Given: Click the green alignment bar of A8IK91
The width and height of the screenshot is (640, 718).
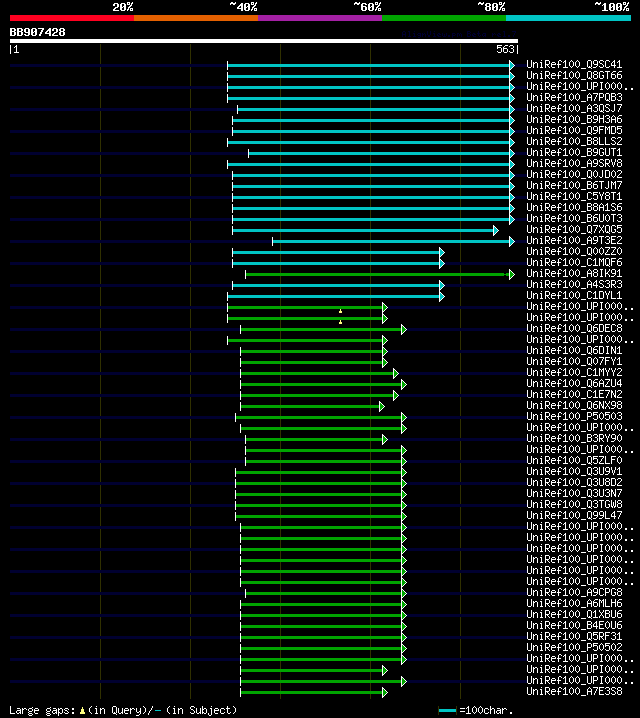Looking at the screenshot, I should (x=380, y=274).
